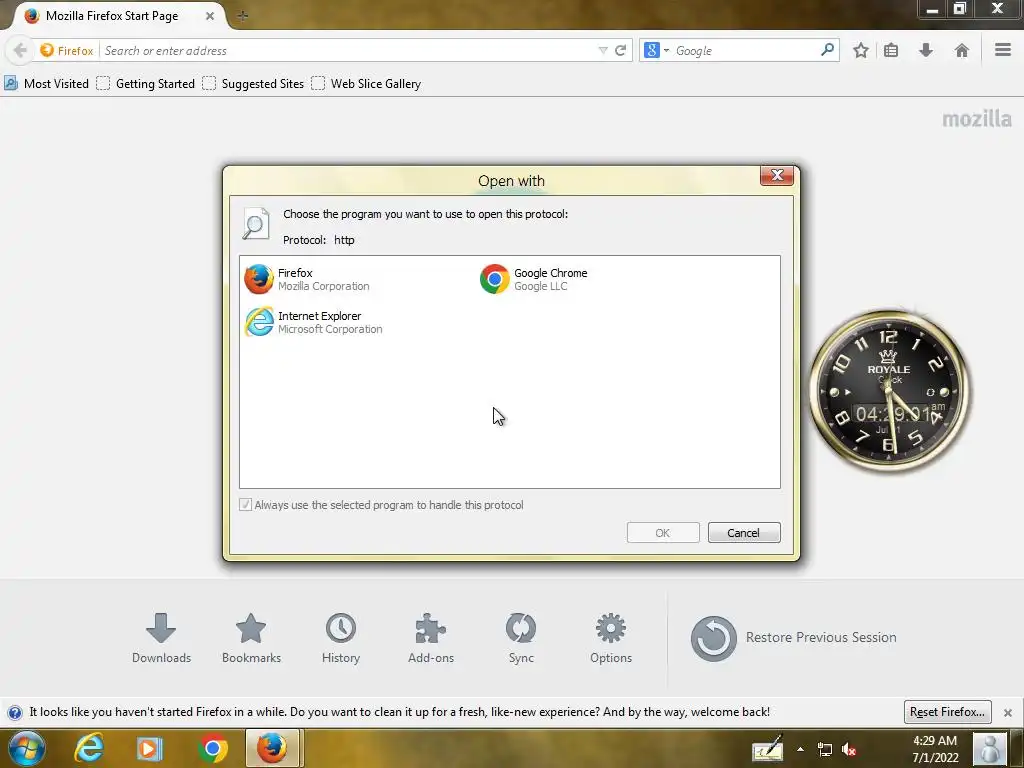Open the Suggested Sites bookmark
This screenshot has height=768, width=1024.
253,84
